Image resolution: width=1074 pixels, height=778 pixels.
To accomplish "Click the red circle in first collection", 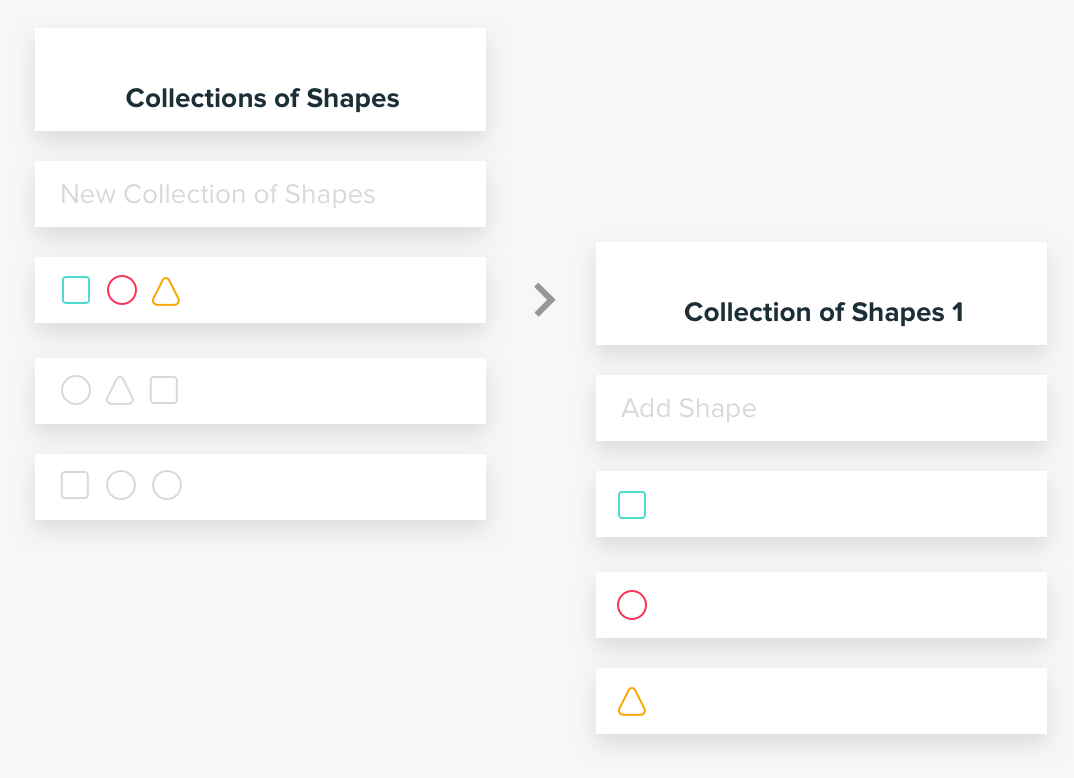I will point(122,290).
